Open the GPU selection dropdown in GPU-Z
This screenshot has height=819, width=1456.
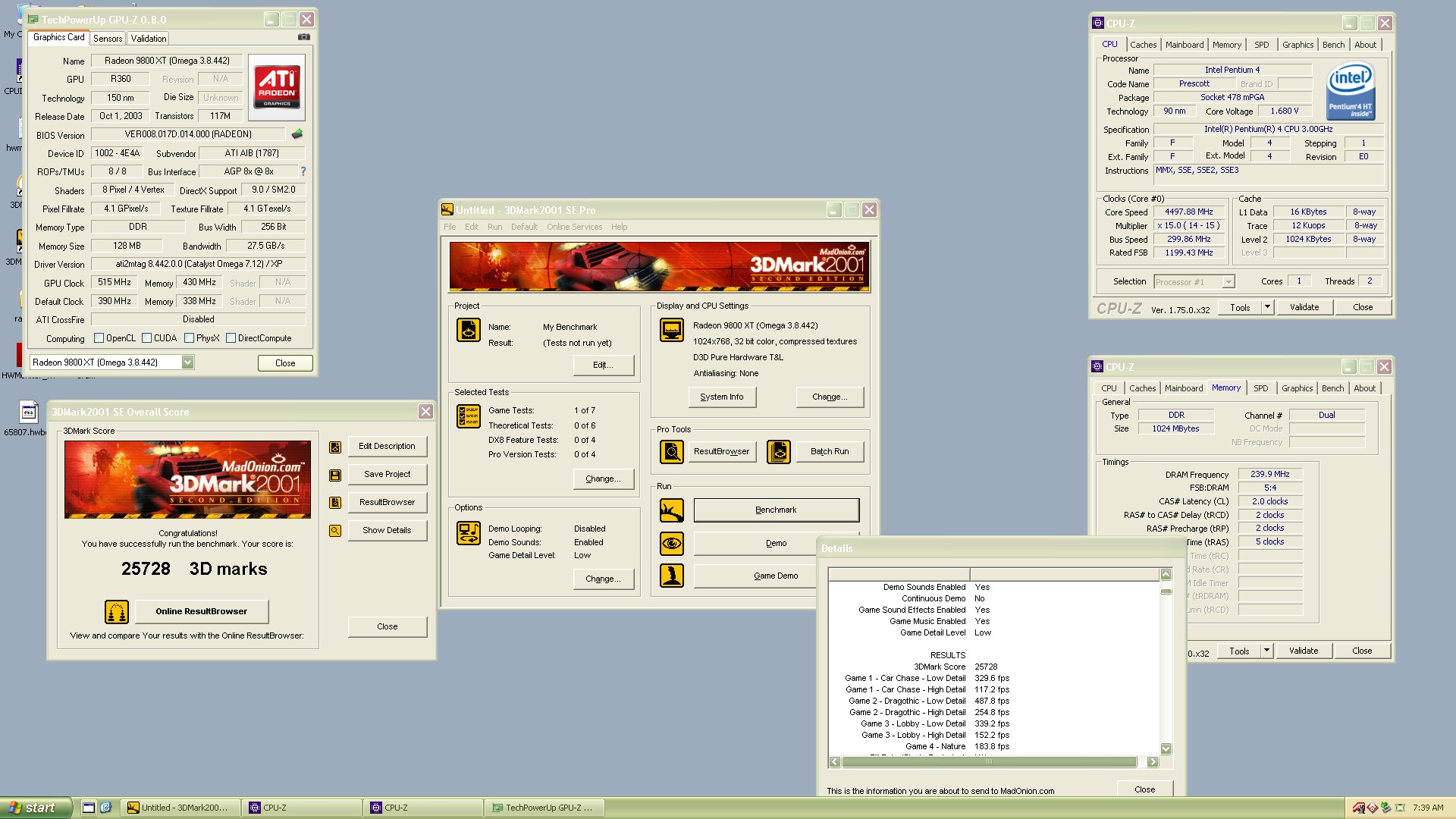pos(187,362)
